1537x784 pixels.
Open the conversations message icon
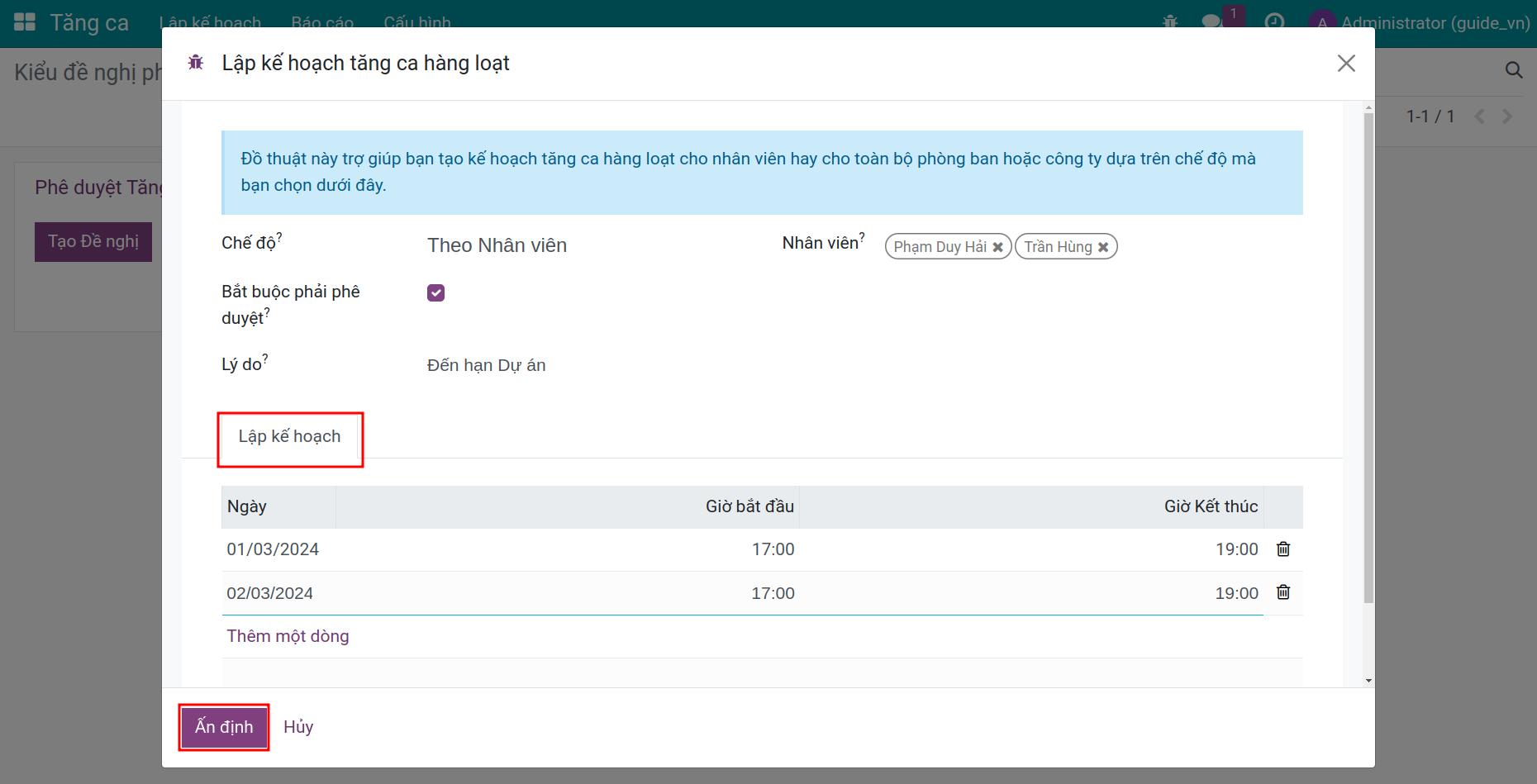coord(1211,22)
